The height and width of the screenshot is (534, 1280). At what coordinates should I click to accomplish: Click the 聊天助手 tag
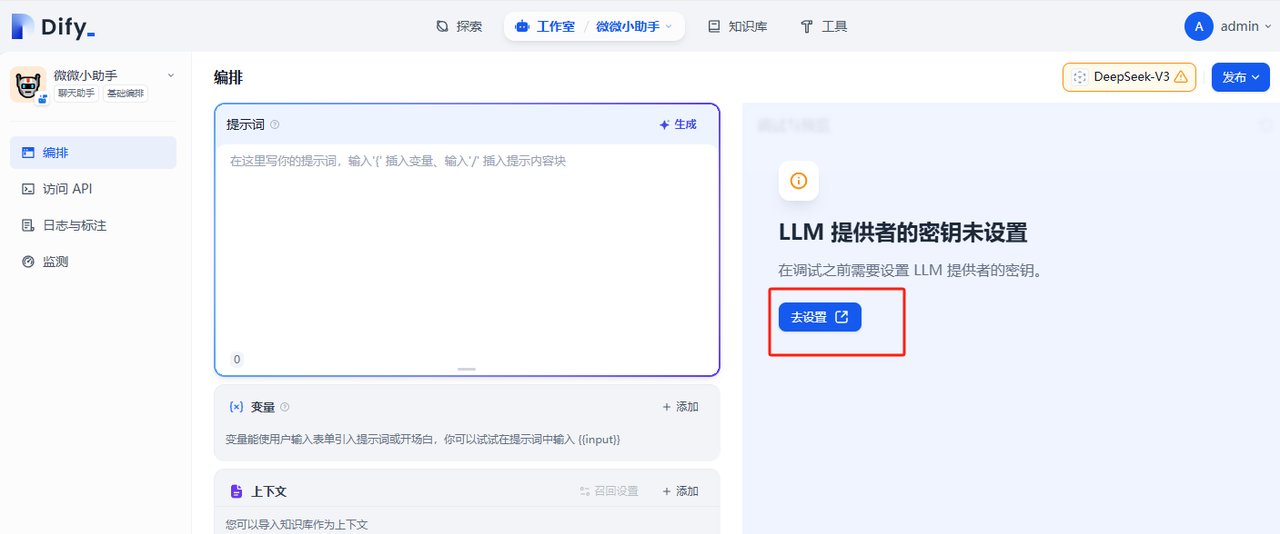pyautogui.click(x=76, y=94)
